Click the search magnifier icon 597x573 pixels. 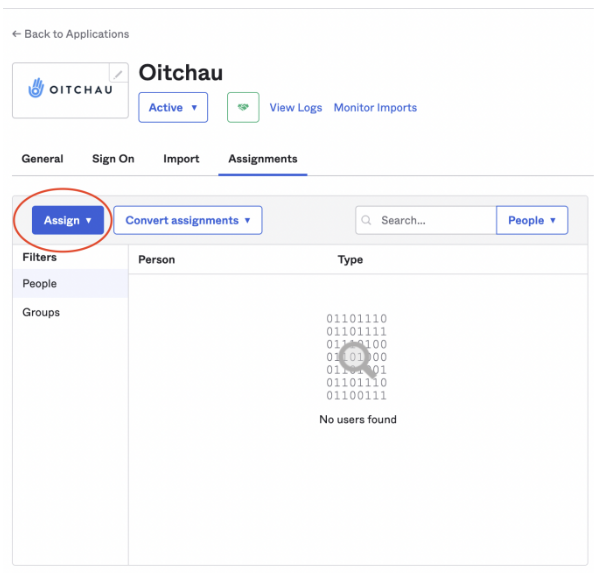366,220
